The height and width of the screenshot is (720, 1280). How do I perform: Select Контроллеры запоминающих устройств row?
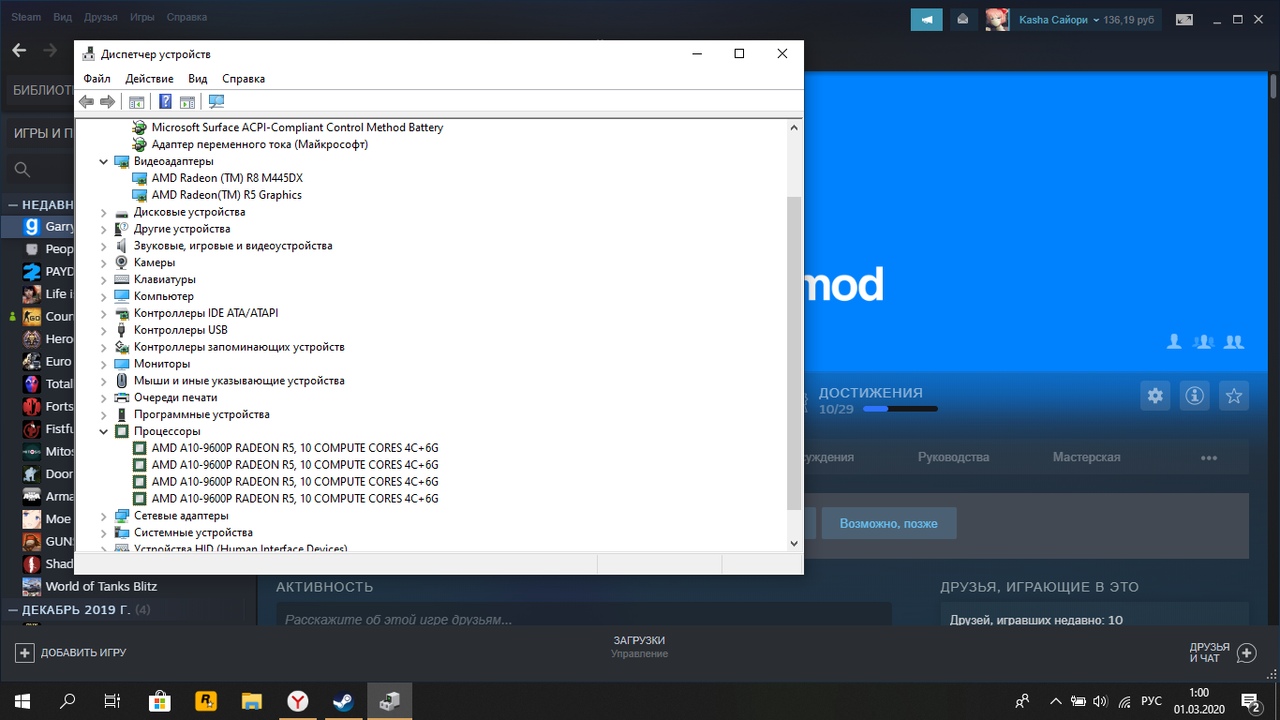pyautogui.click(x=239, y=347)
